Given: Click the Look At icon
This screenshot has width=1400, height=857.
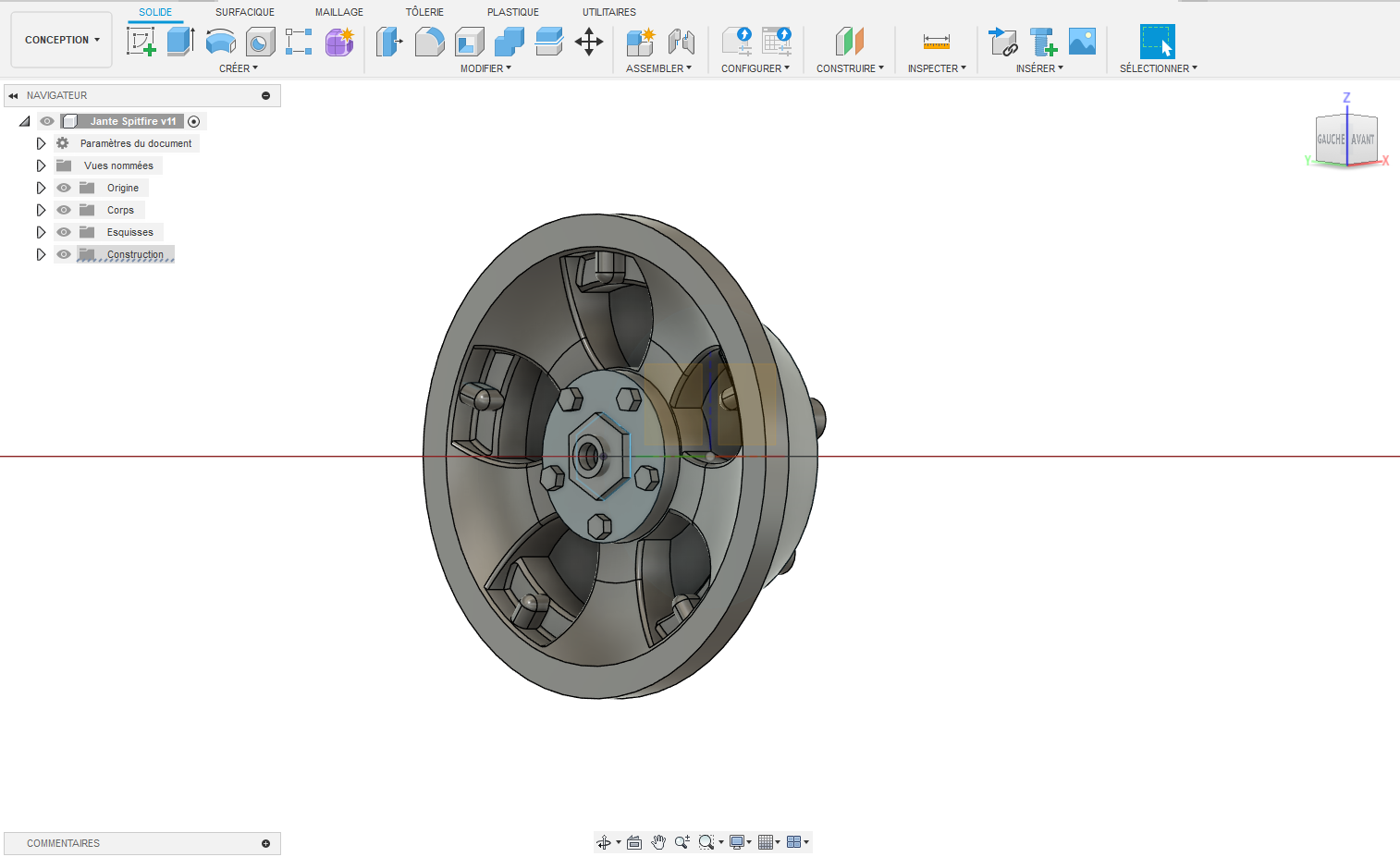Looking at the screenshot, I should [x=634, y=842].
